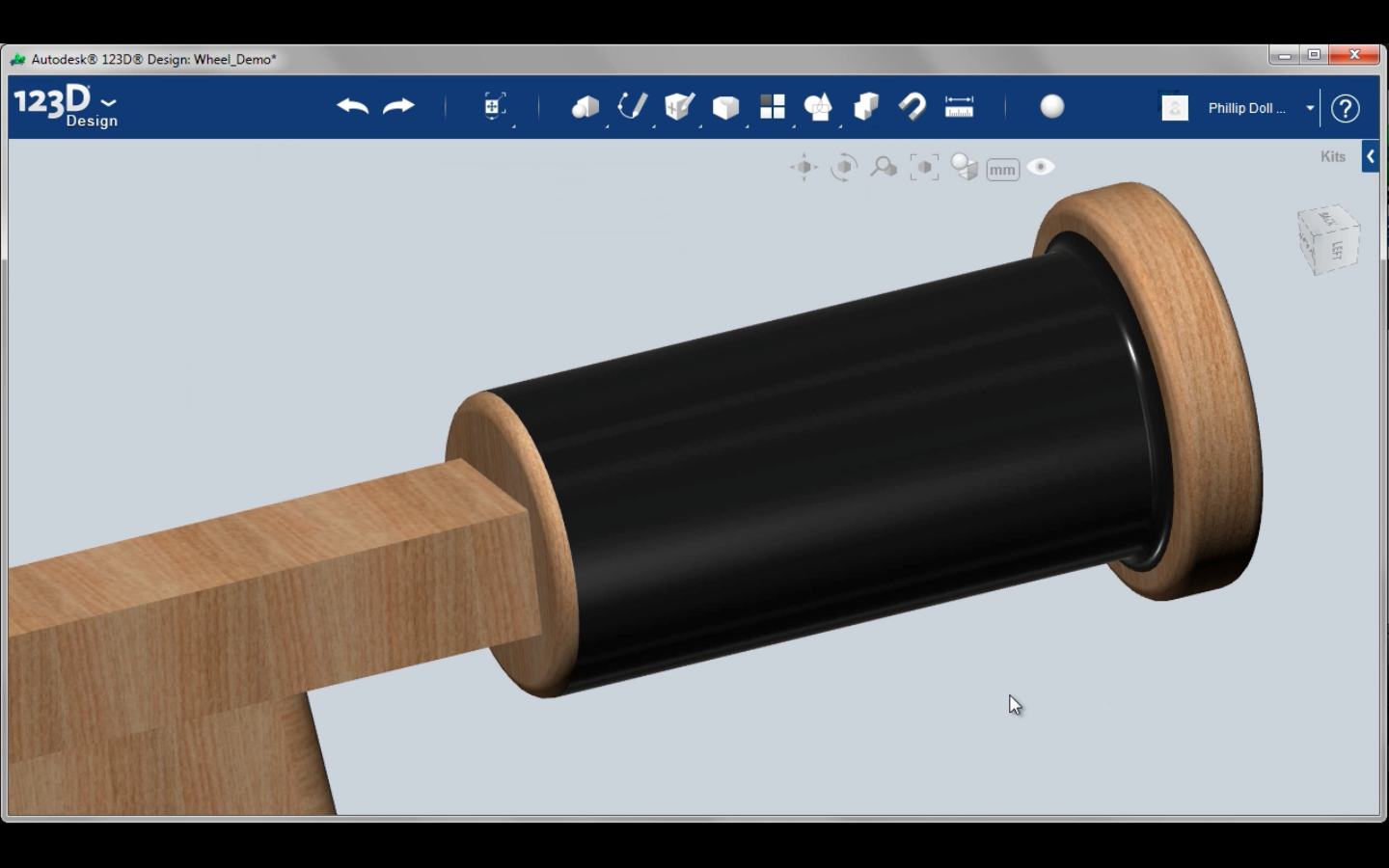Image resolution: width=1389 pixels, height=868 pixels.
Task: Click the Kits label
Action: [x=1333, y=156]
